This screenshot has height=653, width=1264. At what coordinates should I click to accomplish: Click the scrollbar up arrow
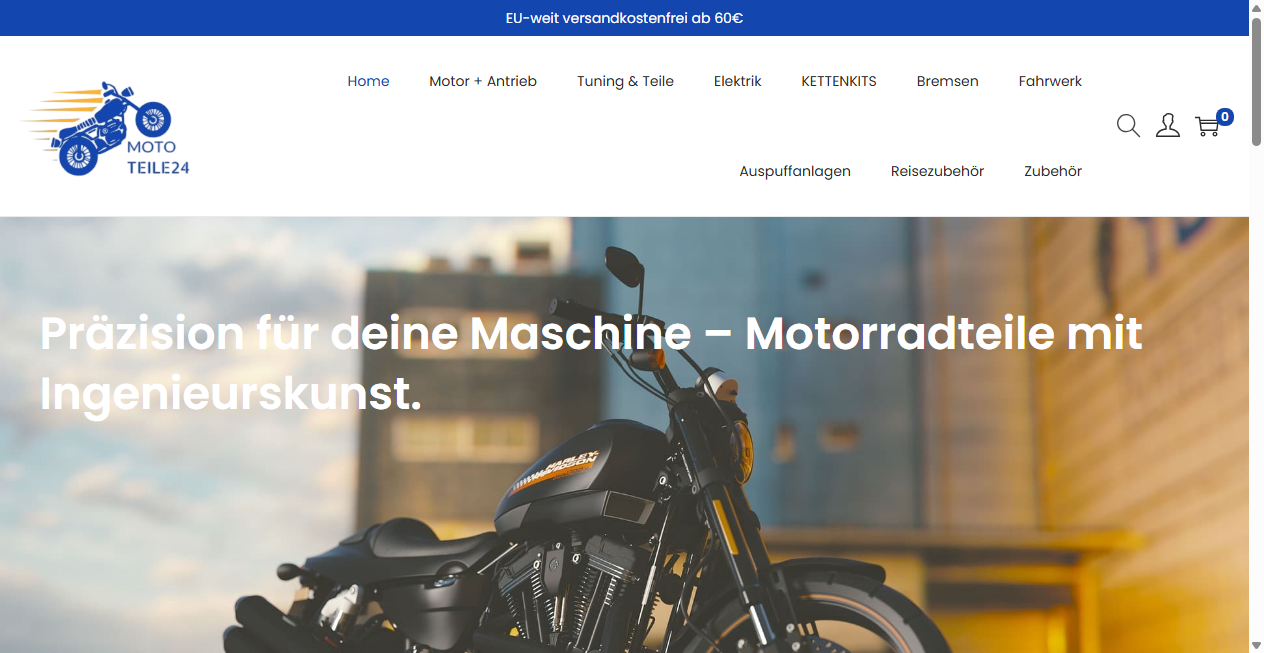[x=1256, y=8]
